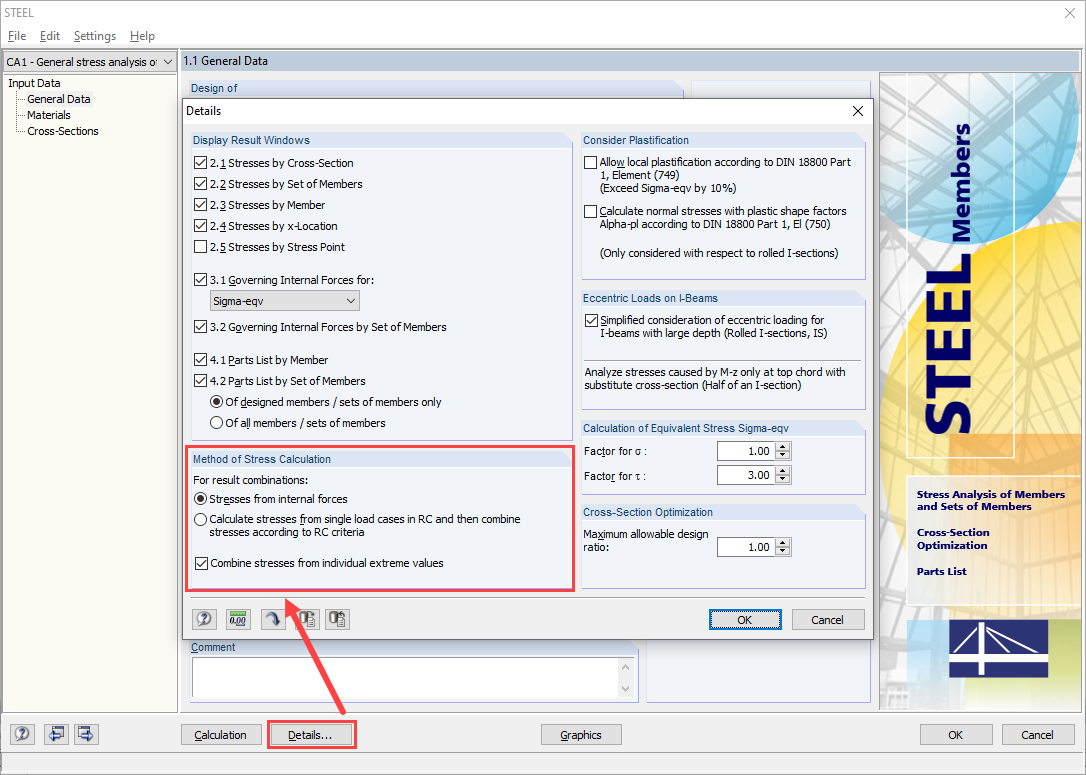Click the maximum design ratio input field
Image resolution: width=1086 pixels, height=775 pixels.
(746, 547)
